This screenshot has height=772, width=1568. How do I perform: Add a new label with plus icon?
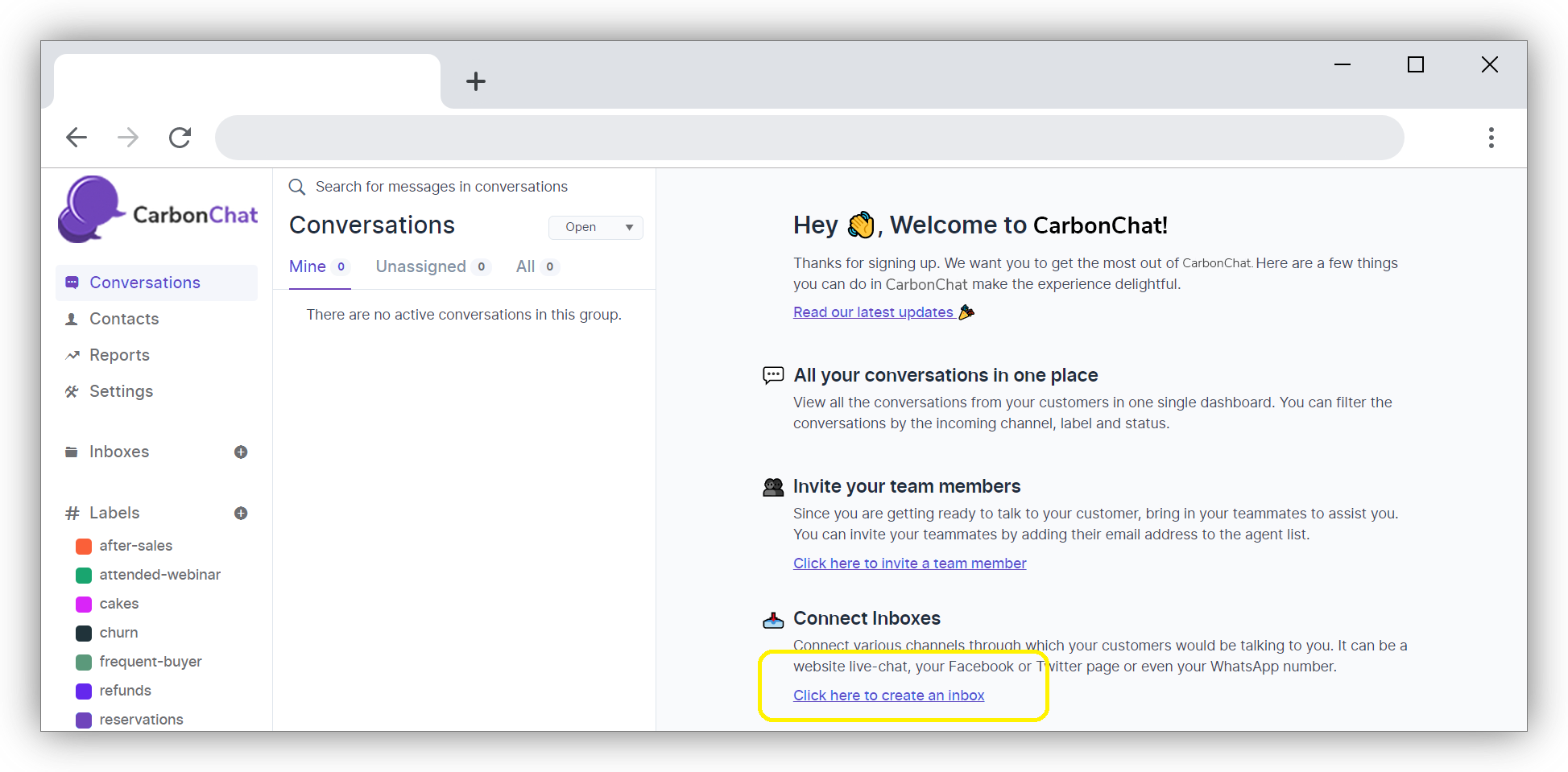241,514
